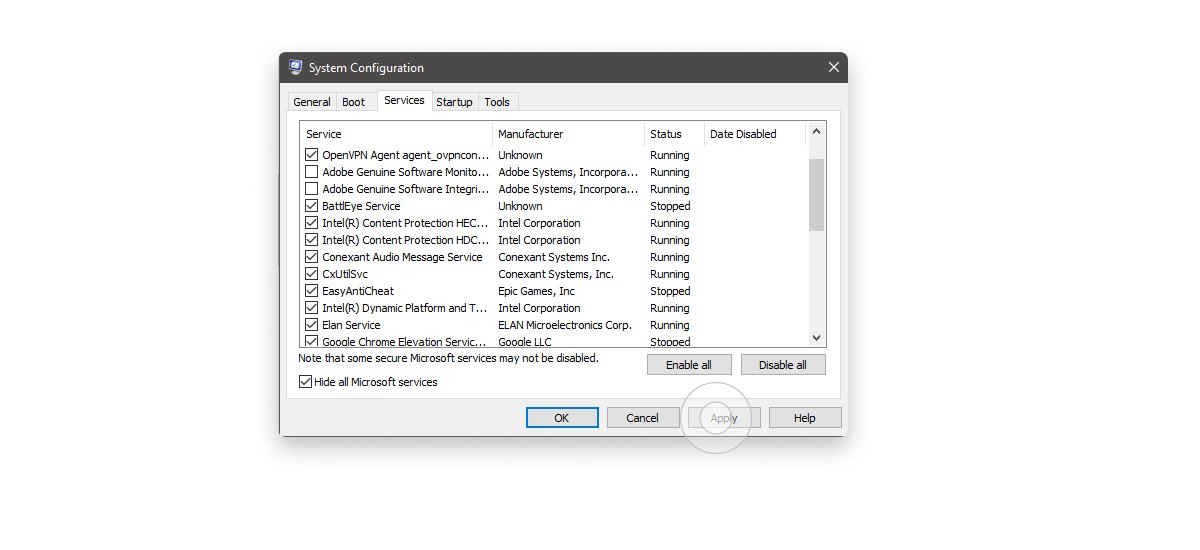1200x550 pixels.
Task: Select 'Conexant Systems, Inc.' cell in CxUtilSvc row
Action: pyautogui.click(x=556, y=274)
